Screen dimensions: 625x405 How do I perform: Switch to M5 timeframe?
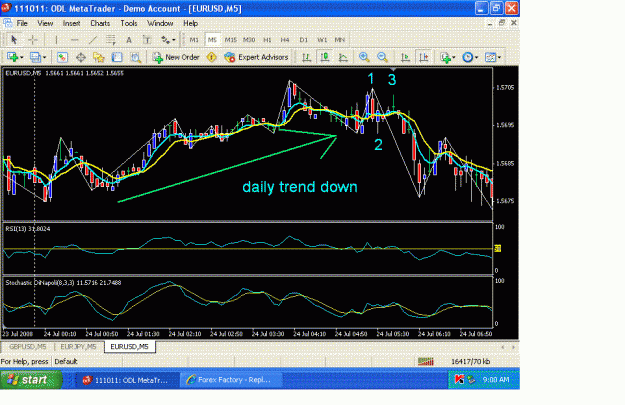pos(212,39)
